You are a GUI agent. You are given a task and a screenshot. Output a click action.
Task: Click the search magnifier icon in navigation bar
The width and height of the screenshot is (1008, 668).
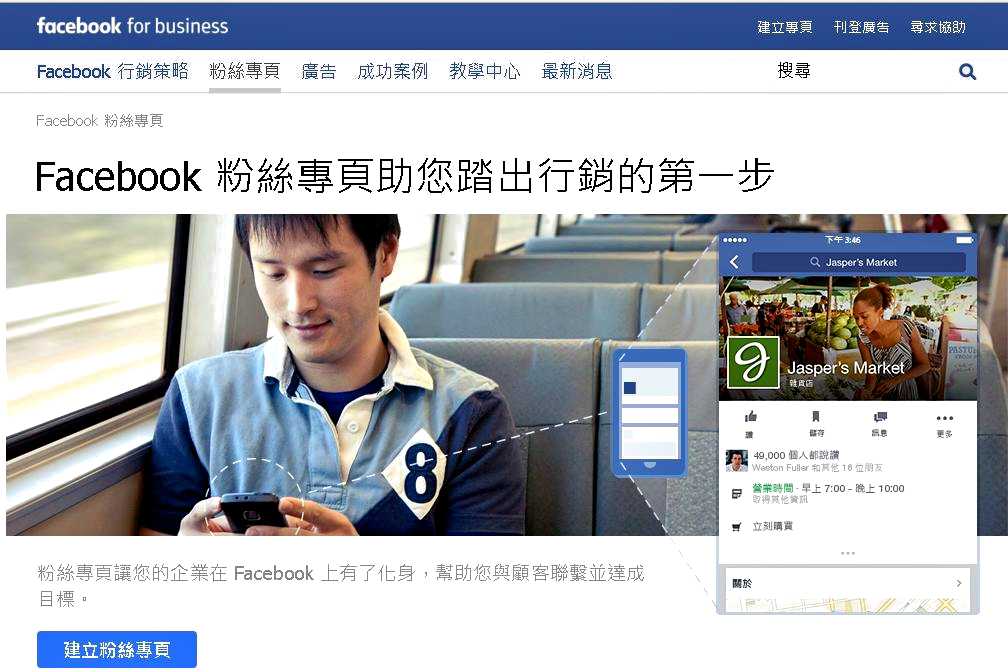tap(966, 72)
